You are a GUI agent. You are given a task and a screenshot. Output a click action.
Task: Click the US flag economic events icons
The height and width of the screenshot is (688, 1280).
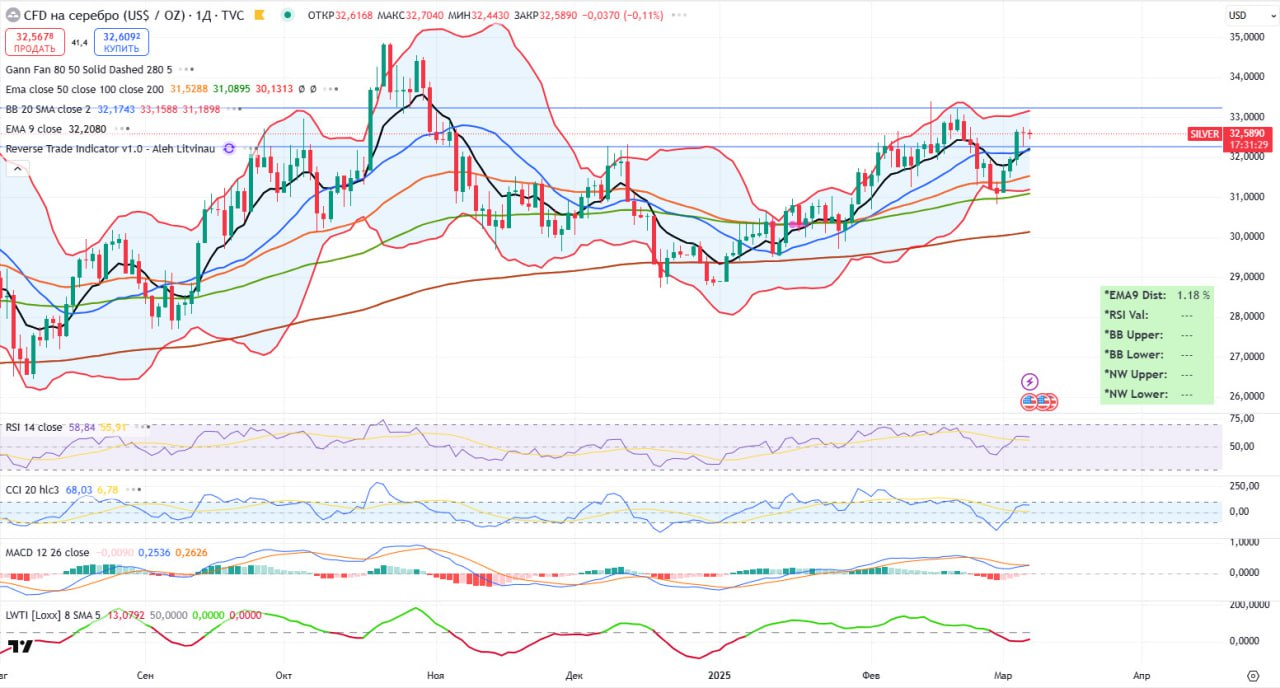(1038, 401)
